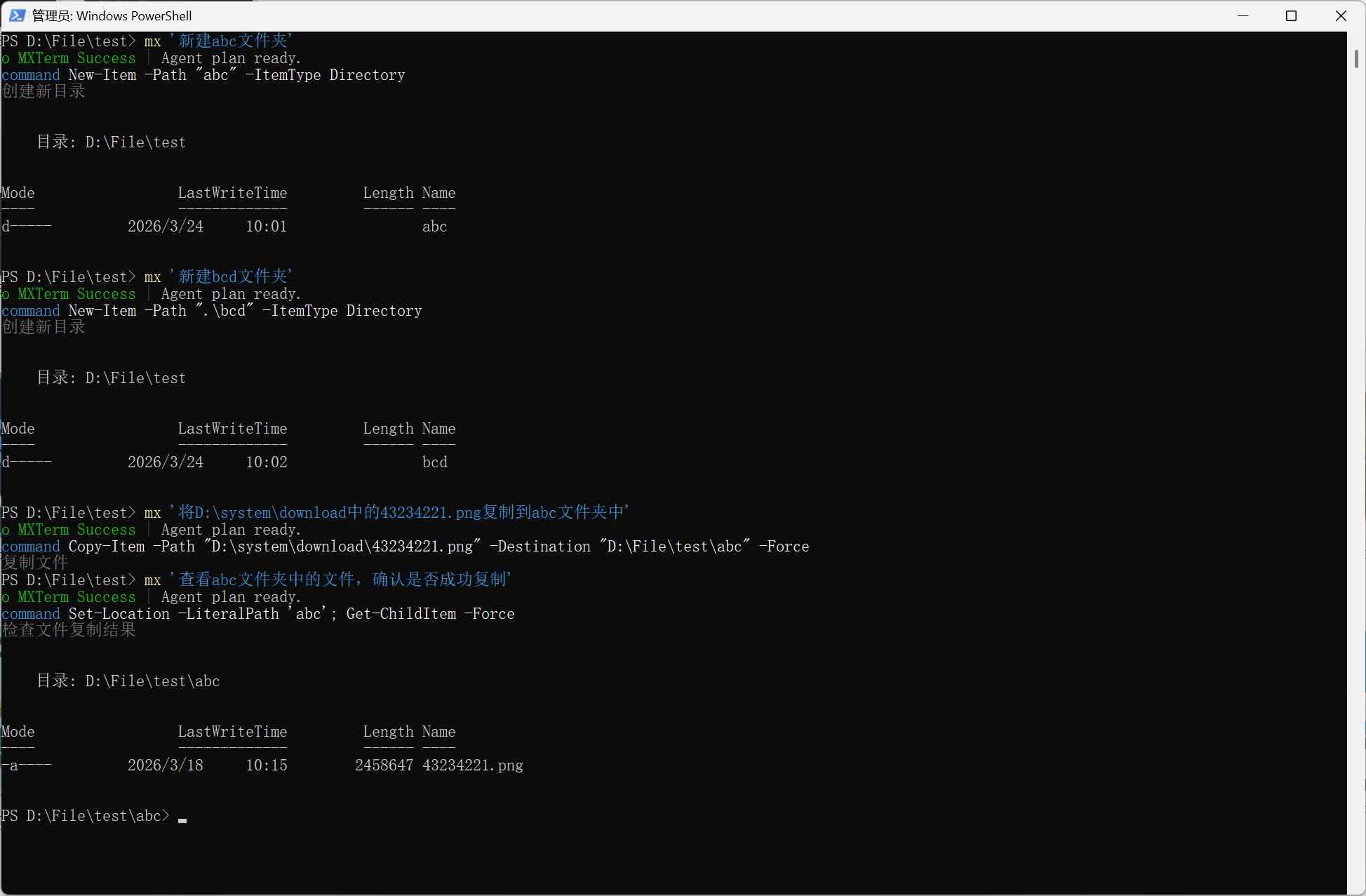The image size is (1366, 896).
Task: Click the New-Item -Path ".\bcd" command line
Action: pos(212,310)
